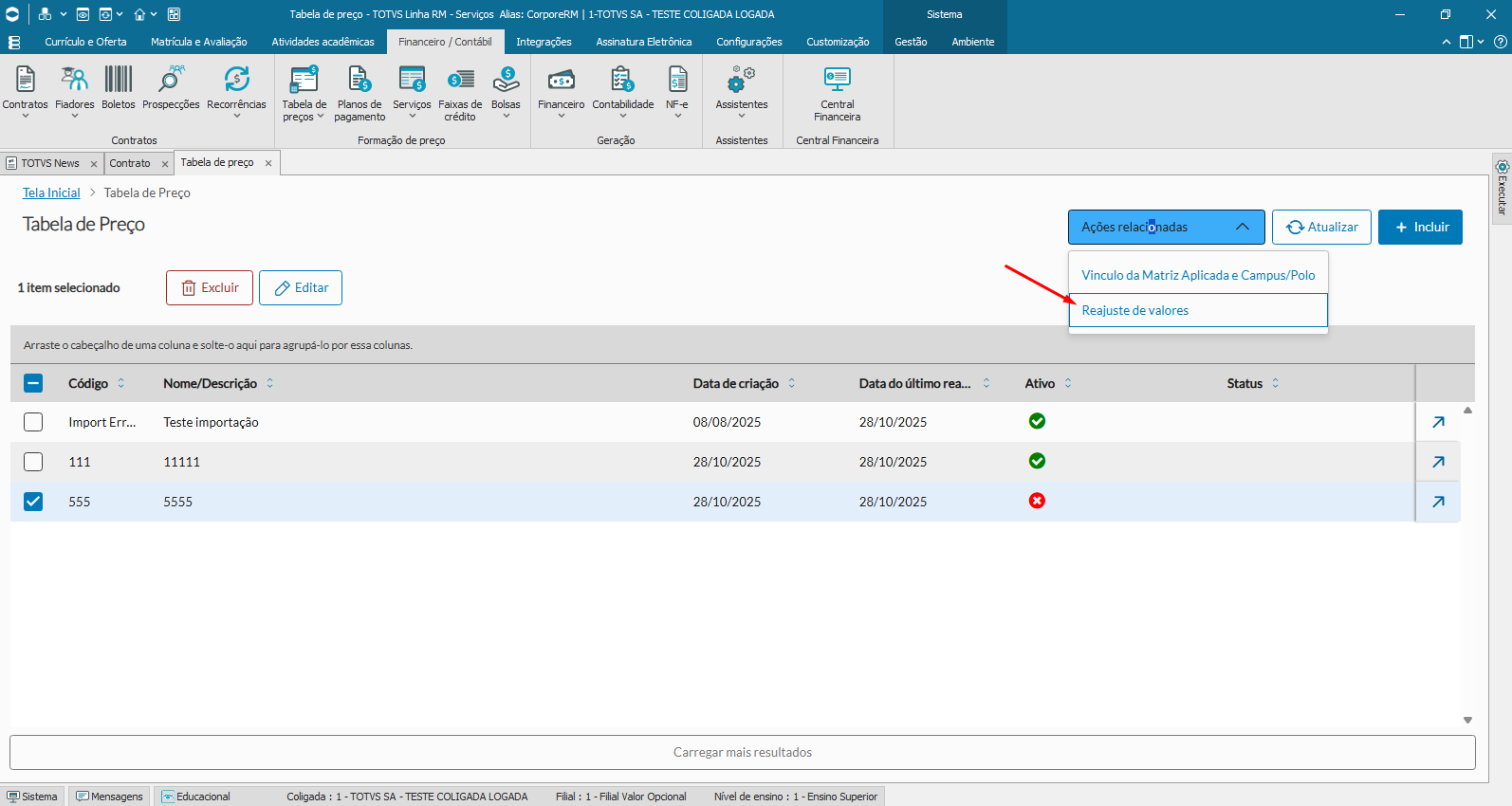
Task: Open the Executar side panel
Action: pyautogui.click(x=1502, y=187)
